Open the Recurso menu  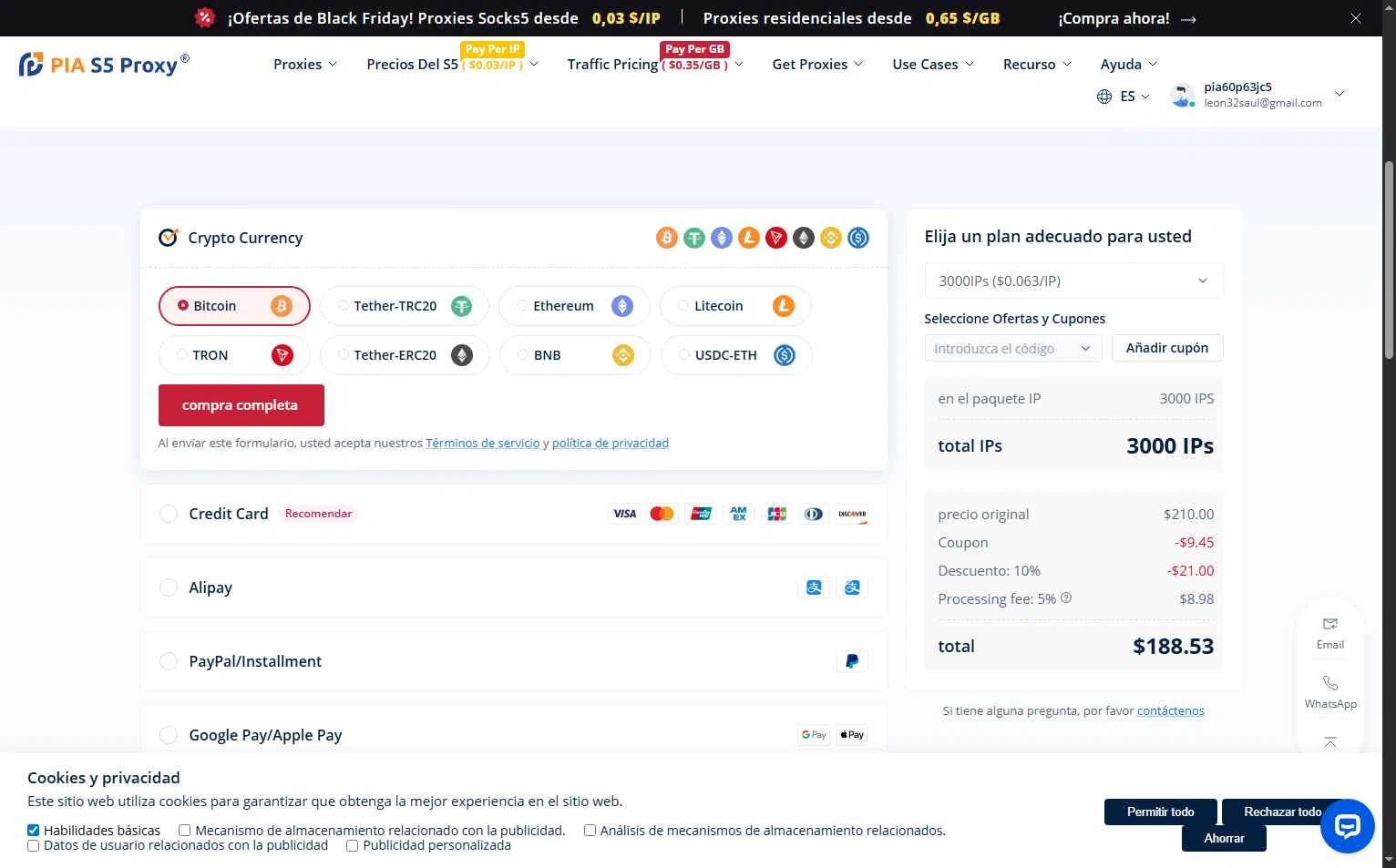[x=1037, y=64]
